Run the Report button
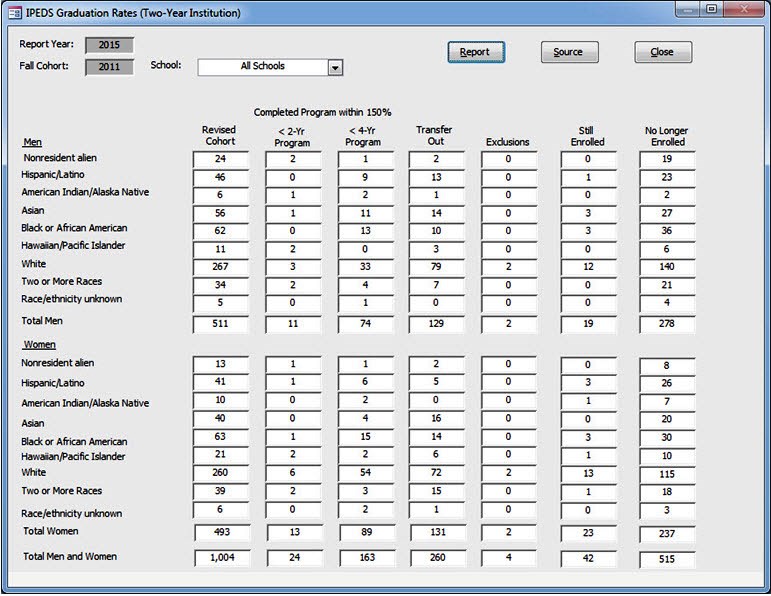Image resolution: width=771 pixels, height=596 pixels. (x=476, y=52)
